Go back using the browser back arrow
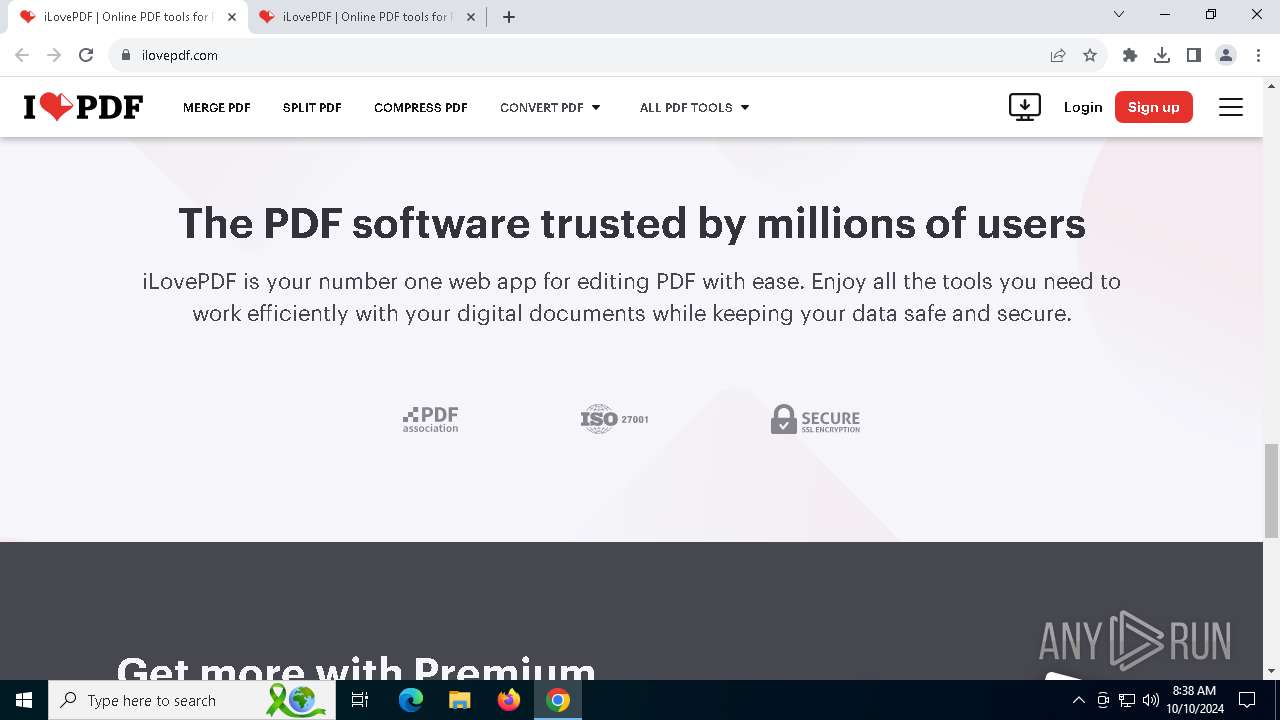 coord(22,55)
